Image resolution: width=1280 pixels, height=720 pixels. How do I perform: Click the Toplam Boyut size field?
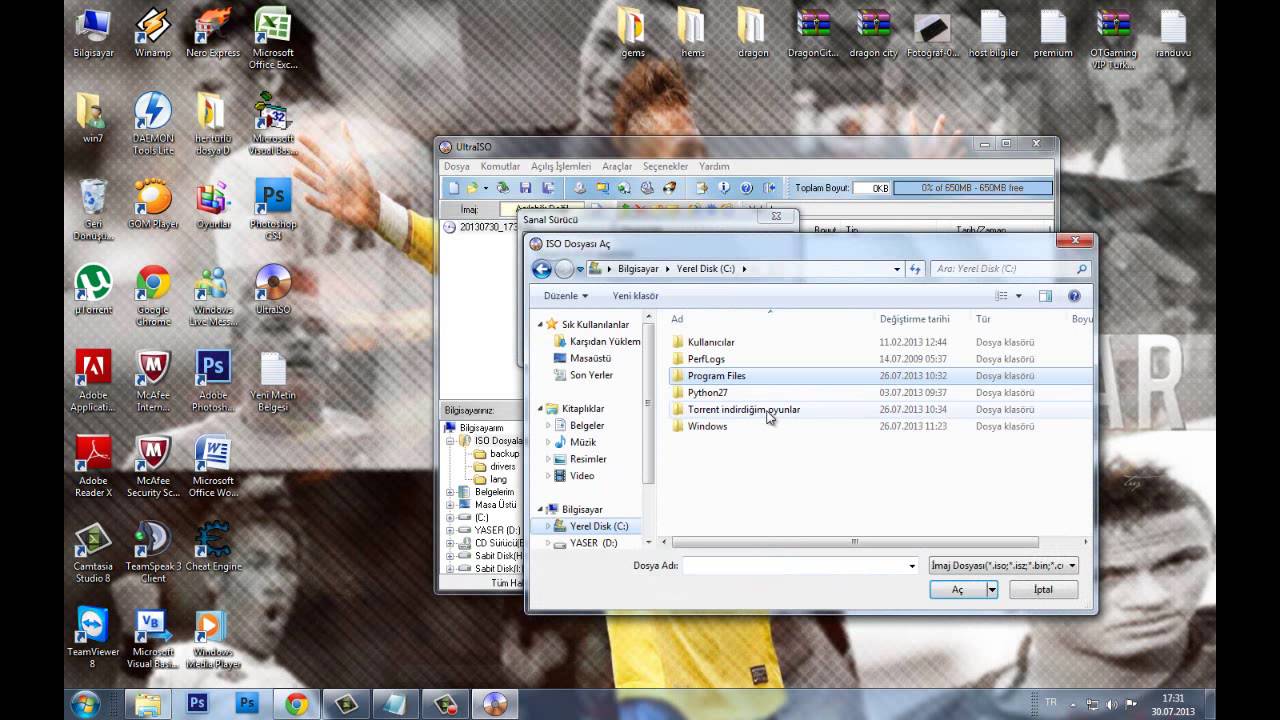click(871, 188)
